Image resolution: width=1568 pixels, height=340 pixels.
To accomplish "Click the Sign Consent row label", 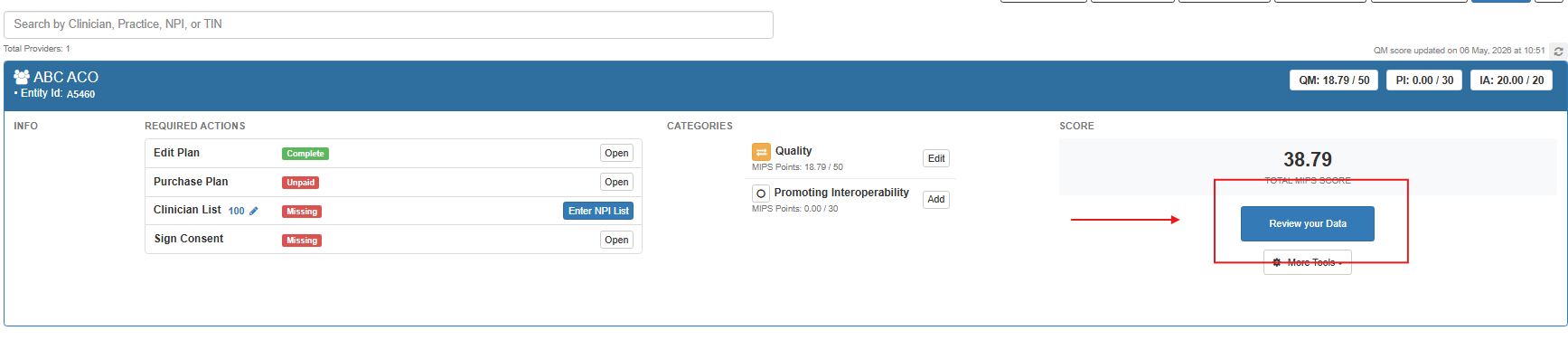I will (189, 239).
